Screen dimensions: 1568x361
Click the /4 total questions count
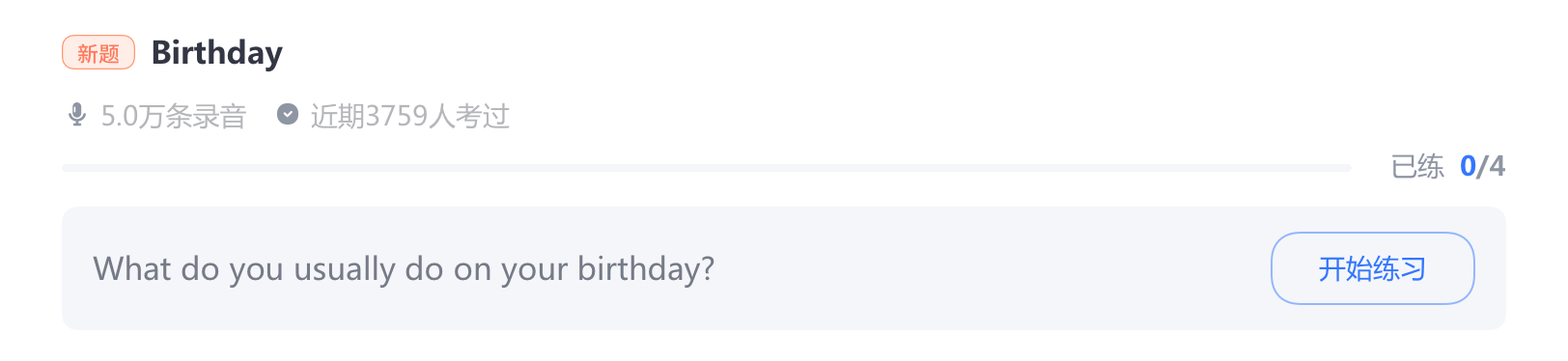pyautogui.click(x=1492, y=167)
